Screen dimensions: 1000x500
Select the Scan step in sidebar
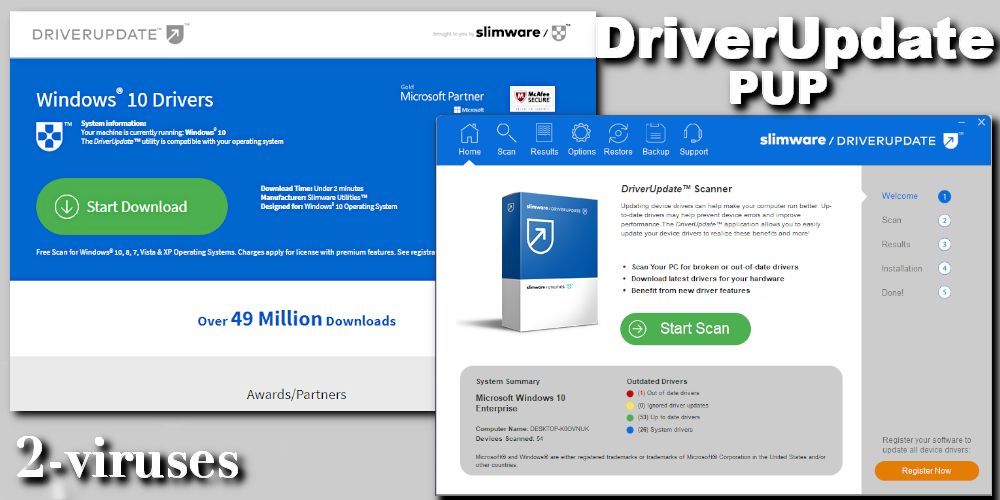coord(891,220)
